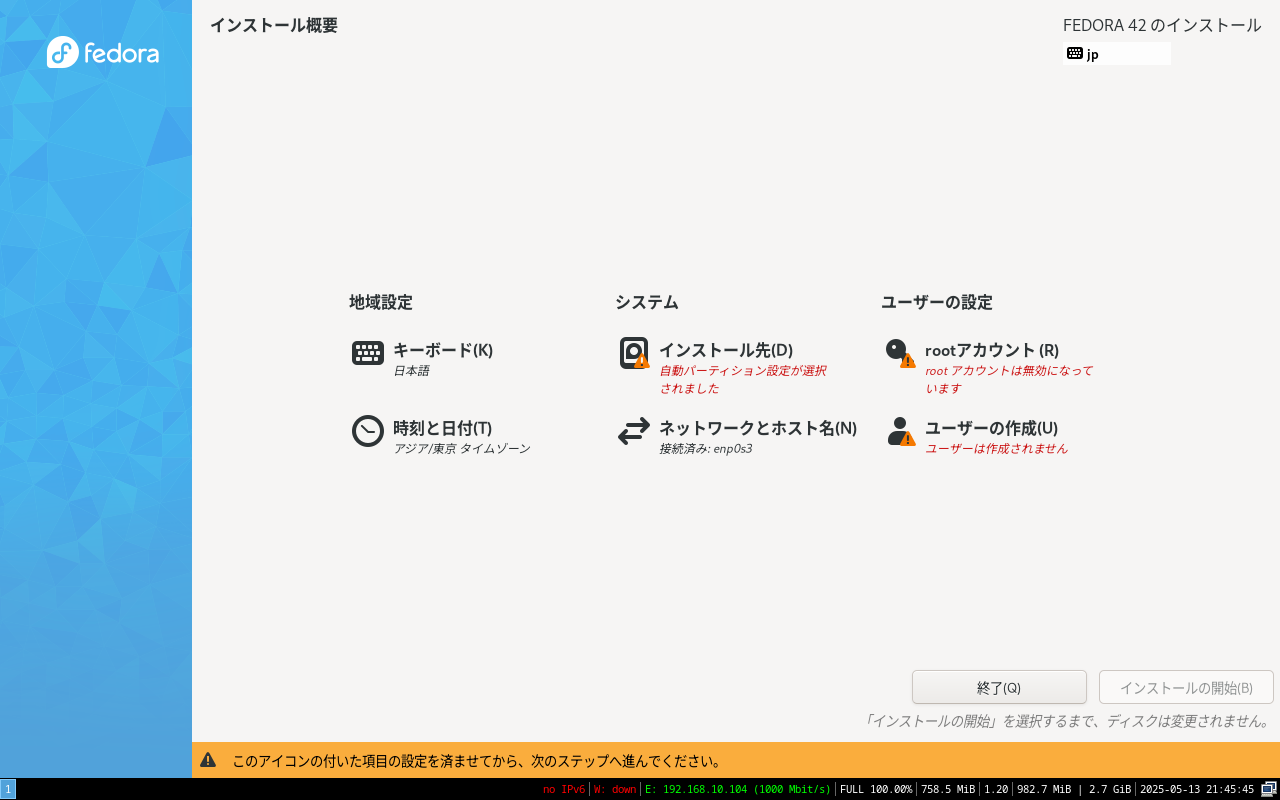Click the ユーザーの設定 section heading
Viewport: 1280px width, 800px height.
point(937,302)
